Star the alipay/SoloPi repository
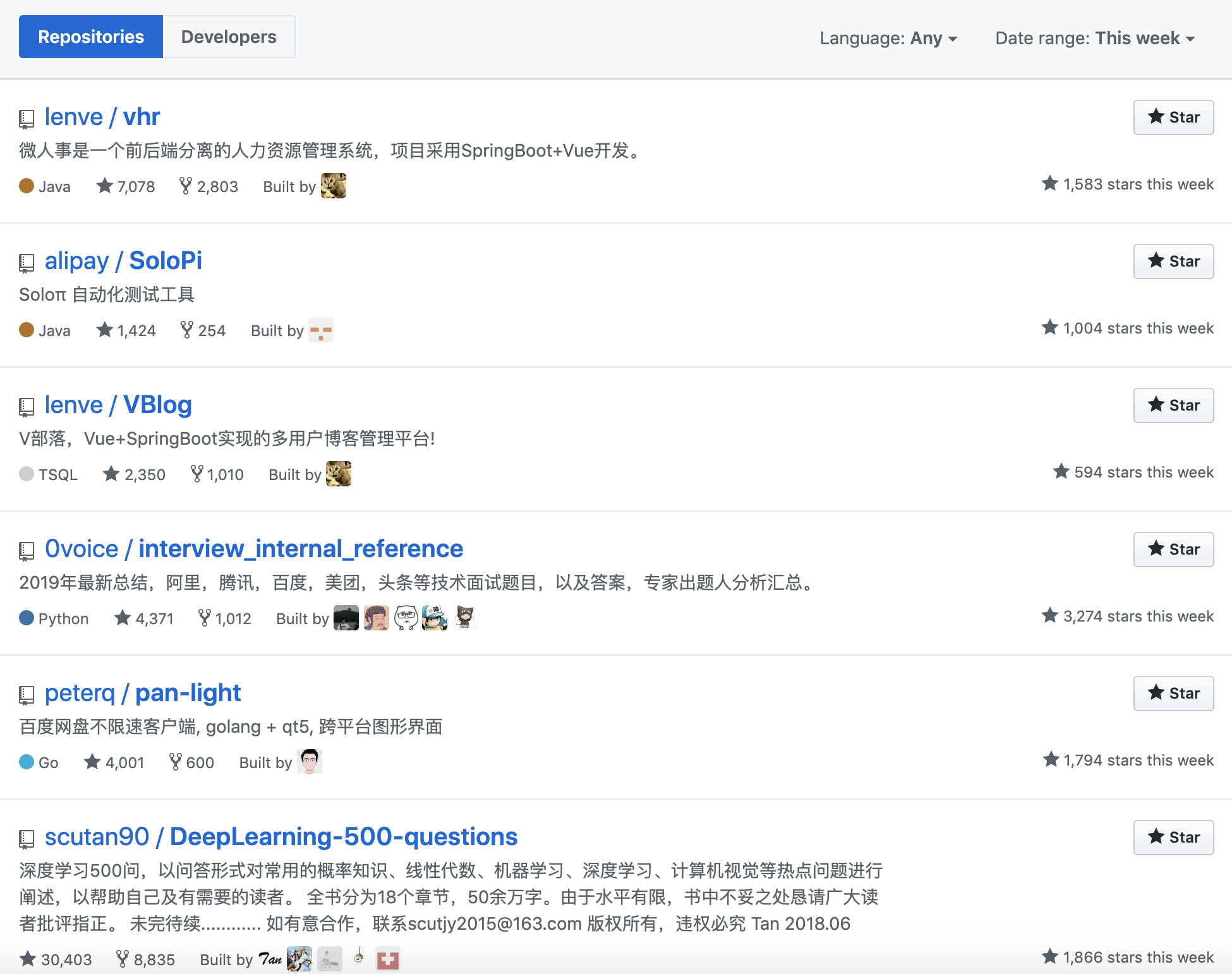Image resolution: width=1232 pixels, height=974 pixels. pyautogui.click(x=1173, y=262)
